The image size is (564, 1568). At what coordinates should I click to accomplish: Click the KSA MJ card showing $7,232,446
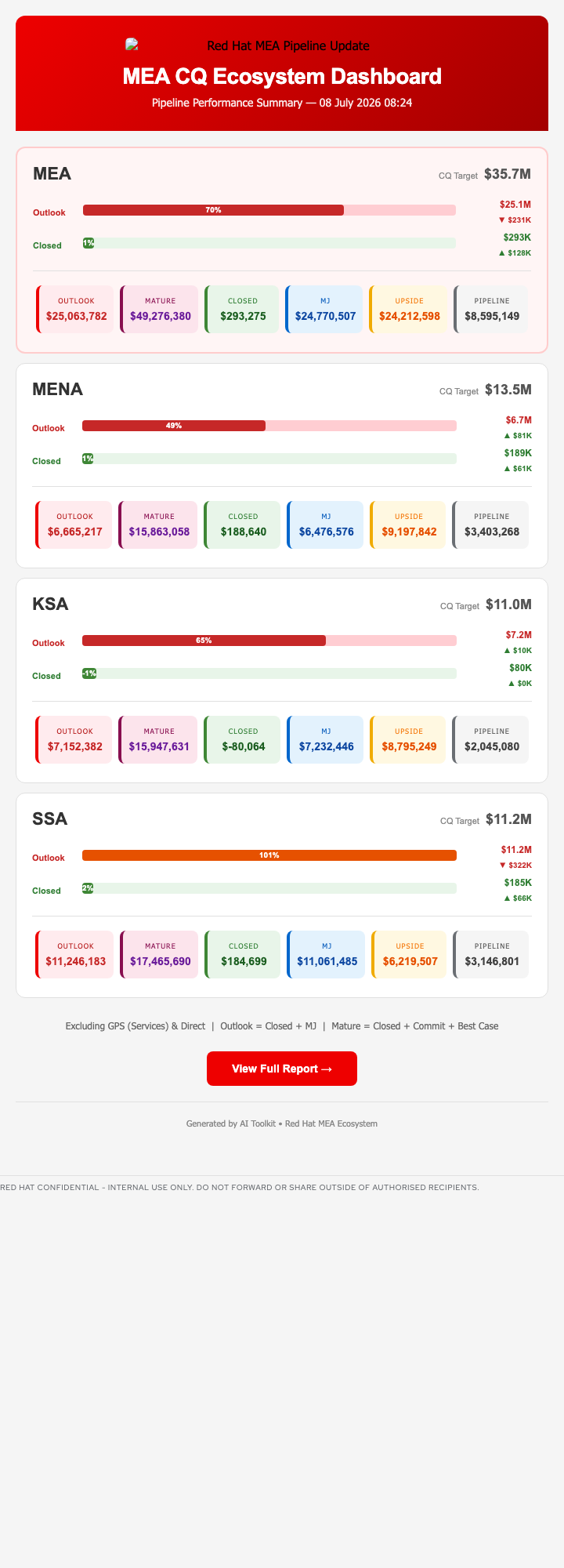[x=325, y=740]
